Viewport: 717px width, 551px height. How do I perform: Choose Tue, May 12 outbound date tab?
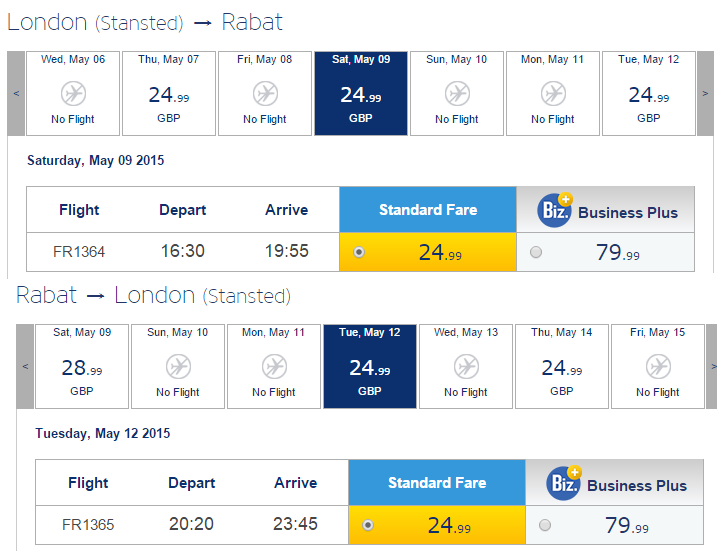[x=649, y=93]
